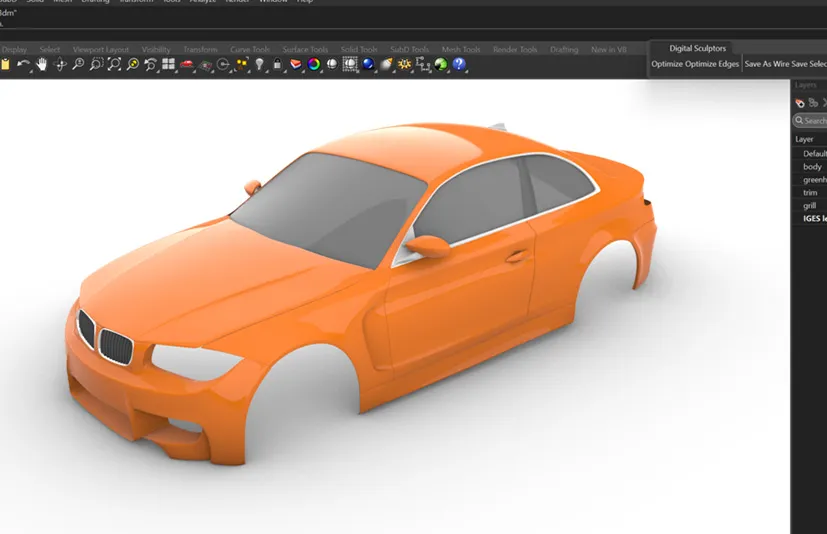Open the Render Tools tab

click(x=515, y=49)
